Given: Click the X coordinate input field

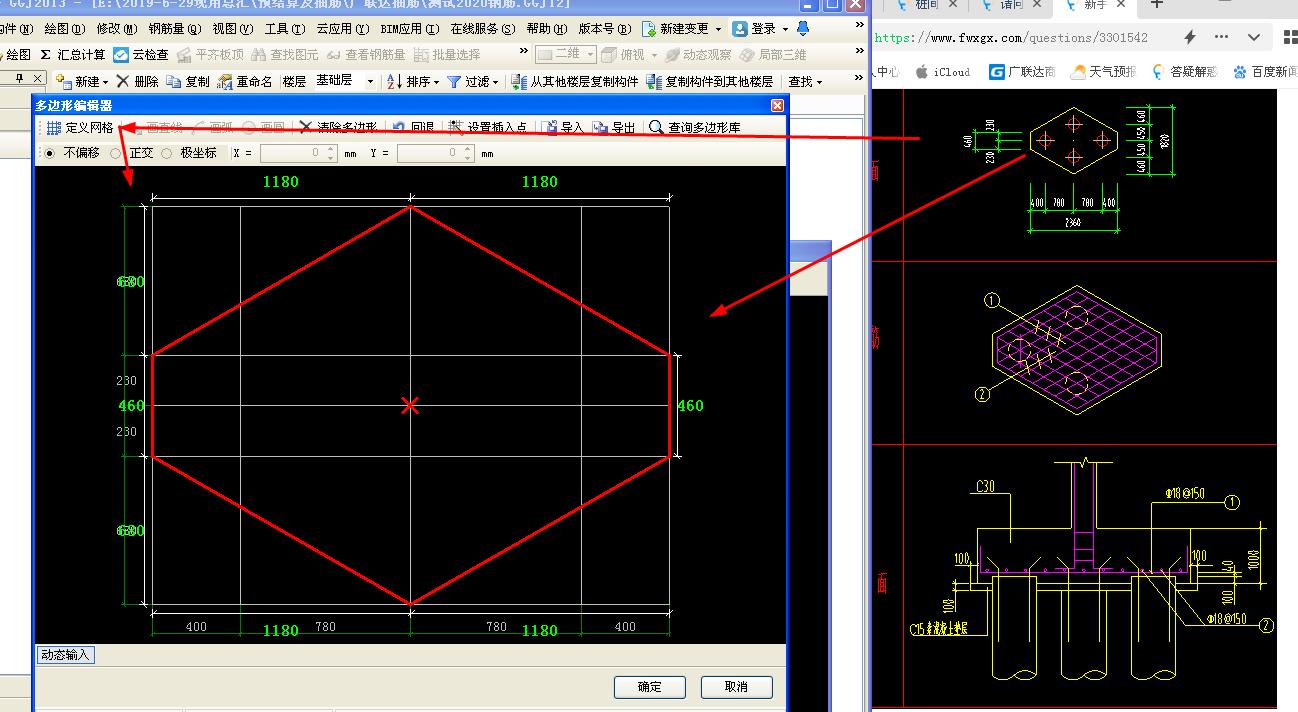Looking at the screenshot, I should tap(299, 153).
